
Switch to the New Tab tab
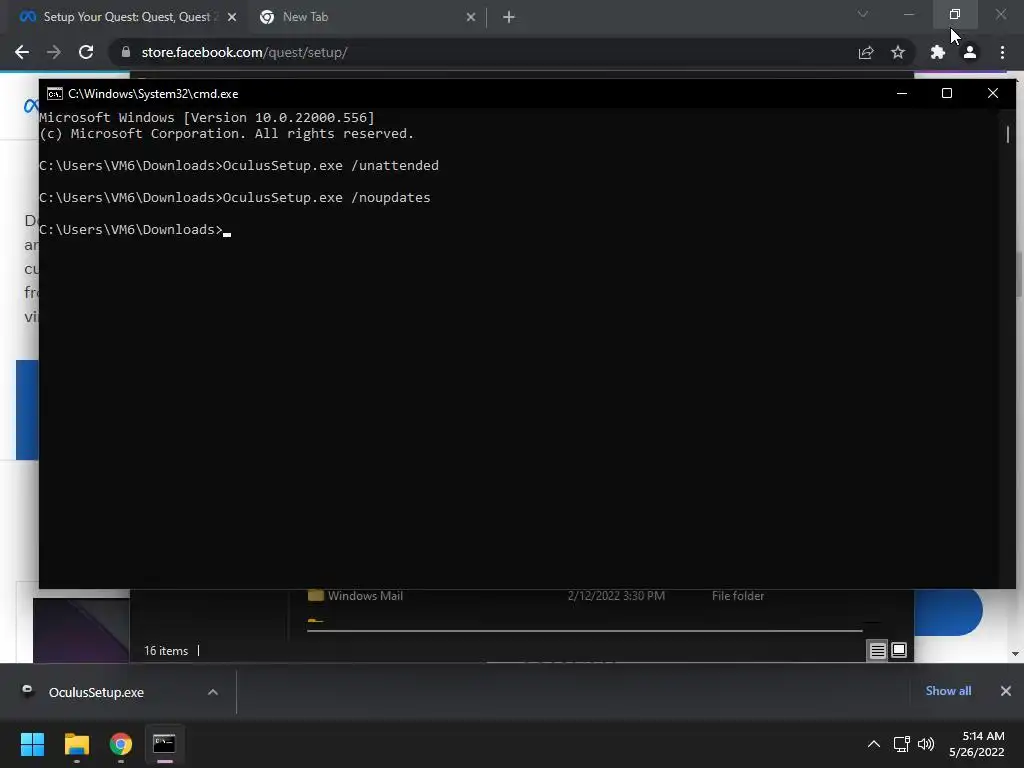point(367,17)
